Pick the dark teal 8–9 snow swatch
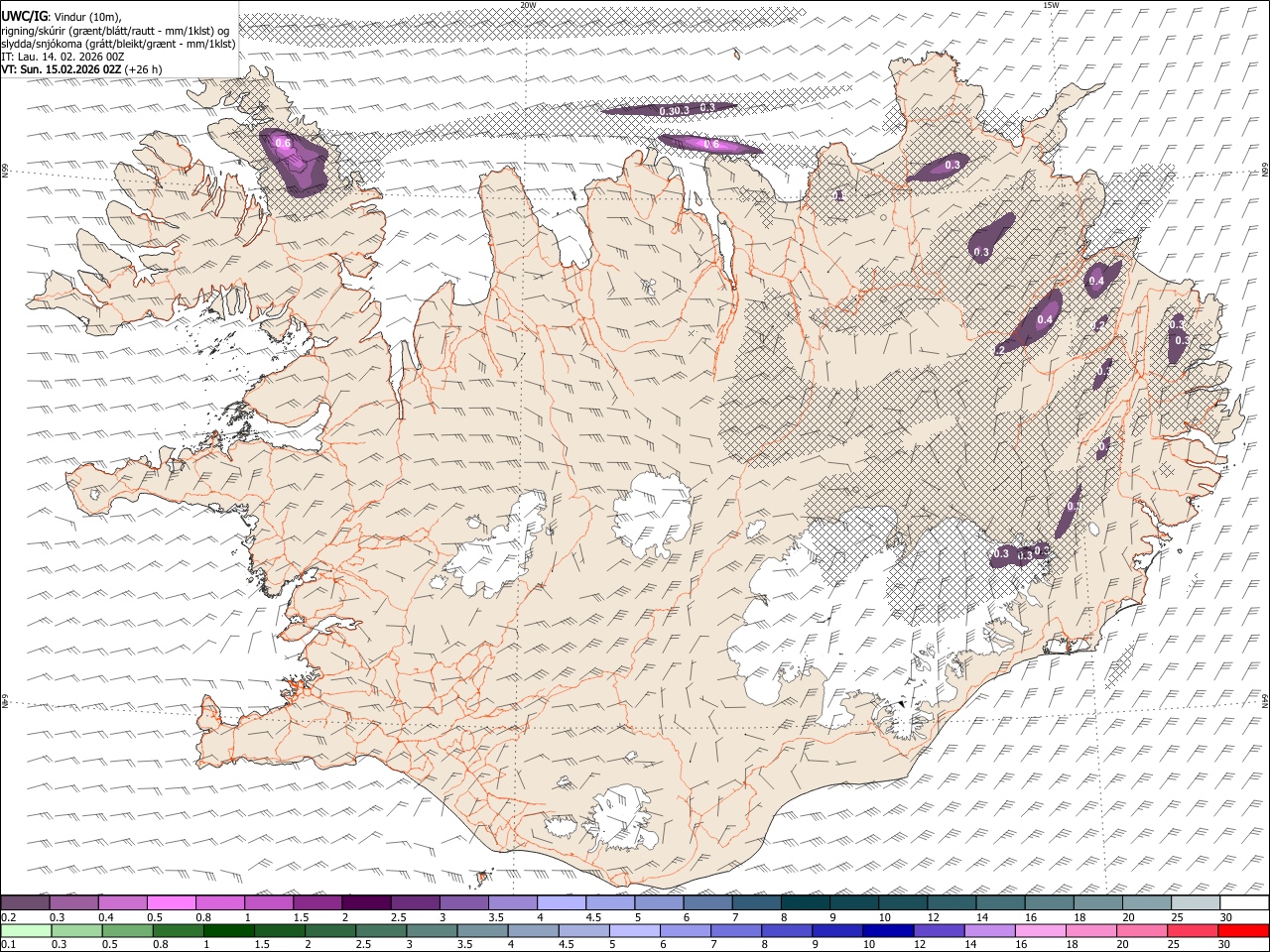1270x952 pixels. [806, 903]
